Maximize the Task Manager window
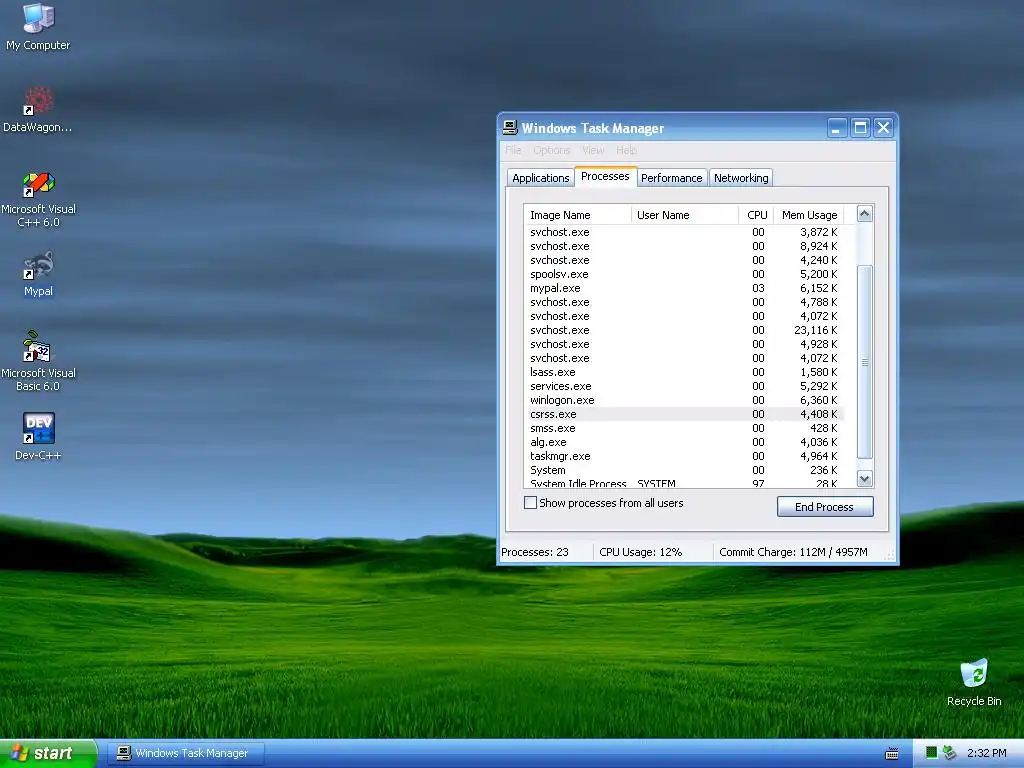The width and height of the screenshot is (1024, 768). coord(860,128)
